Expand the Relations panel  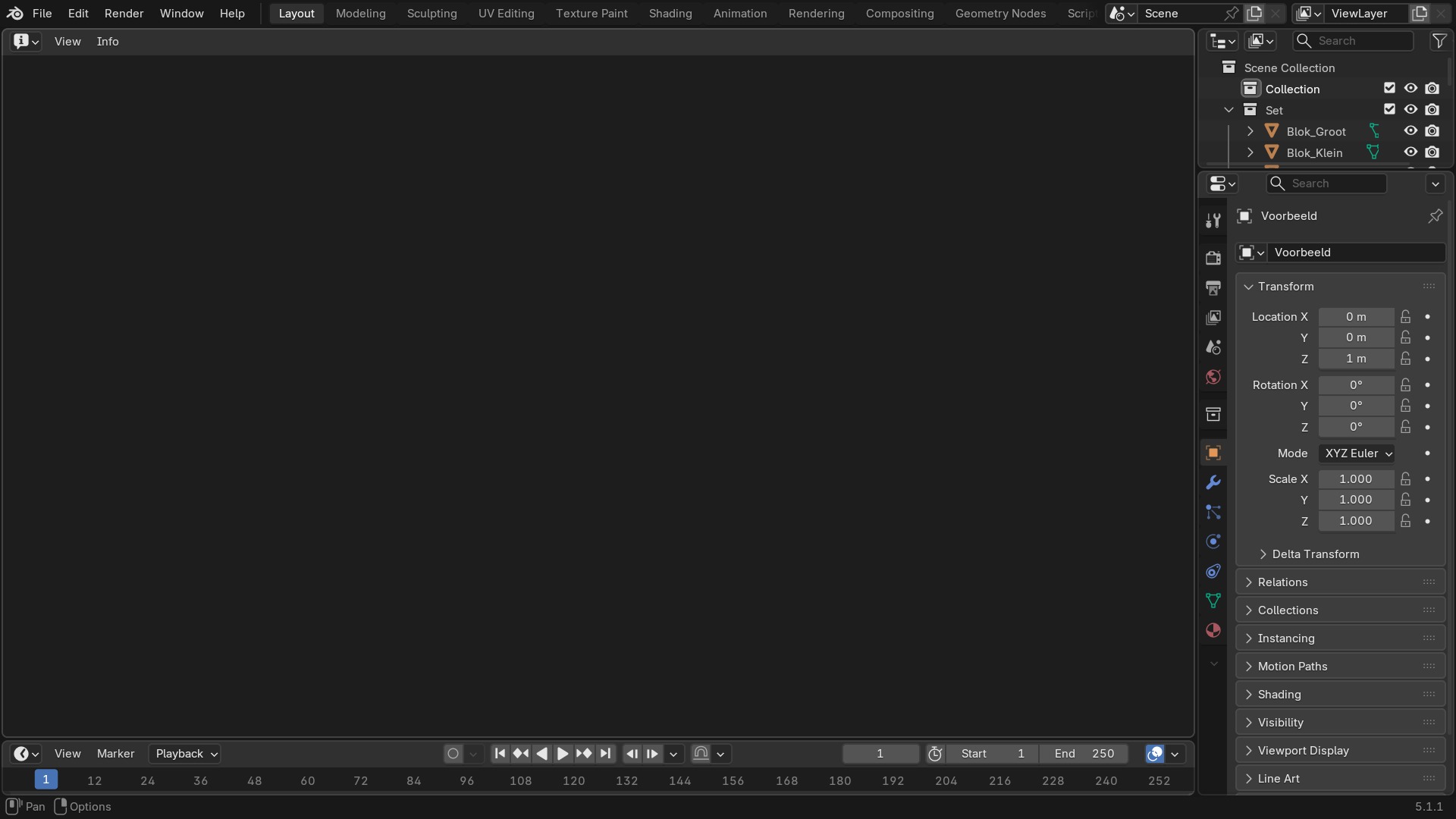click(1340, 582)
